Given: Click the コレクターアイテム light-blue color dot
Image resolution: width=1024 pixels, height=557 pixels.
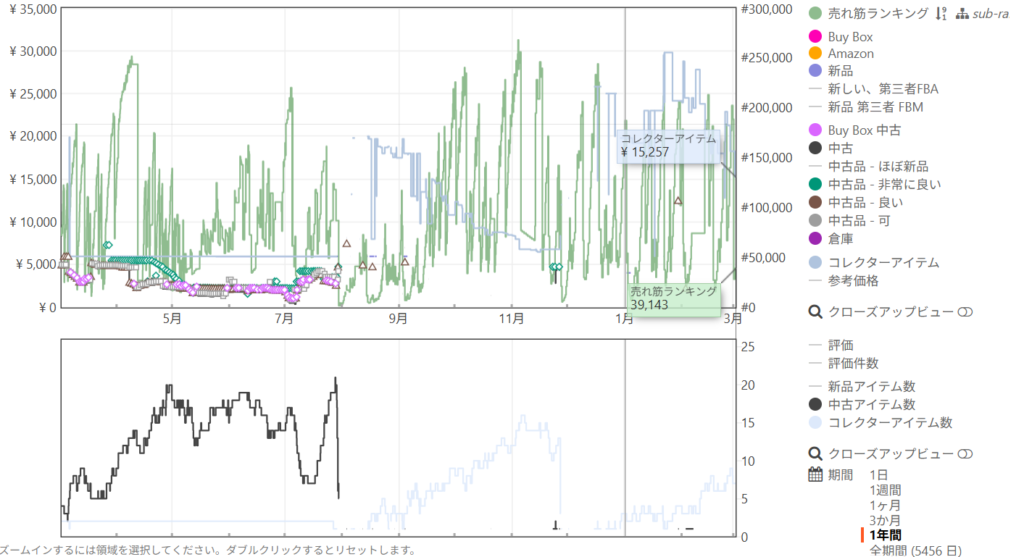Looking at the screenshot, I should tap(815, 263).
